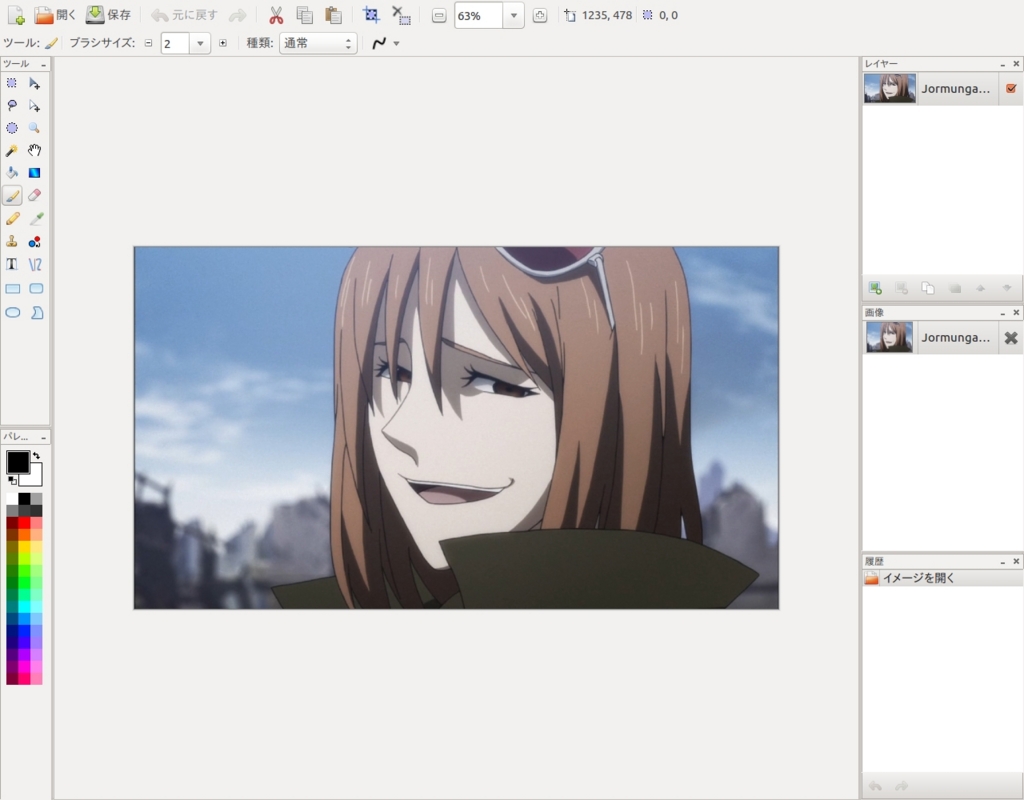The width and height of the screenshot is (1024, 800).
Task: Click the brush size value field
Action: (x=176, y=44)
